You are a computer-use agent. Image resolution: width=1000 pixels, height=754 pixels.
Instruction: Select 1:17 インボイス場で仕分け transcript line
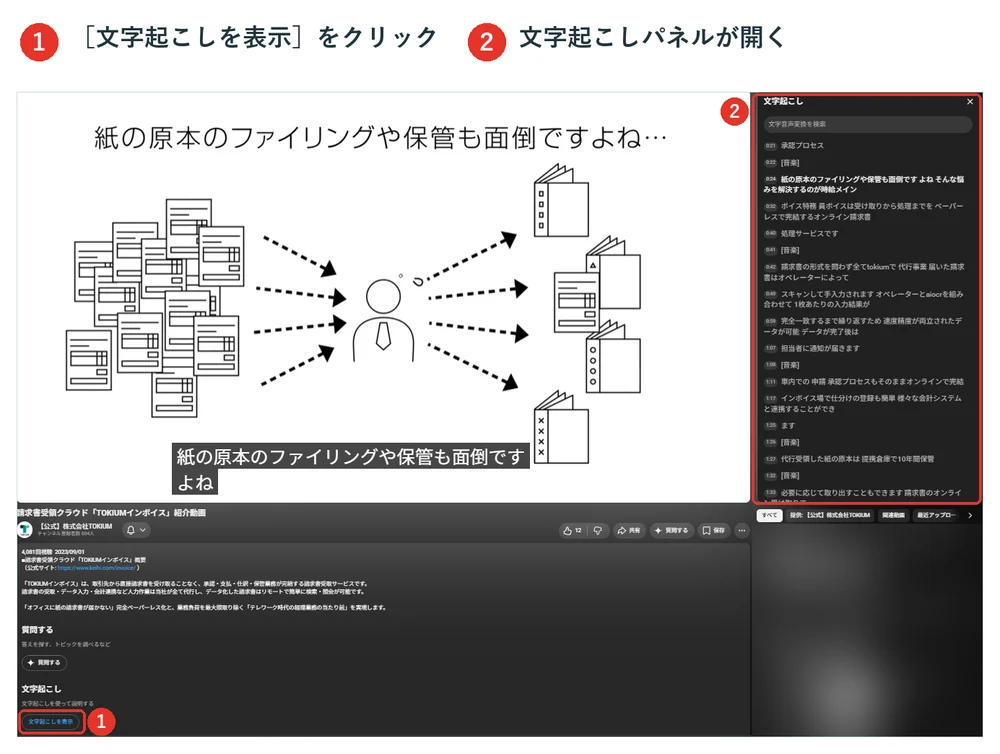coord(867,403)
